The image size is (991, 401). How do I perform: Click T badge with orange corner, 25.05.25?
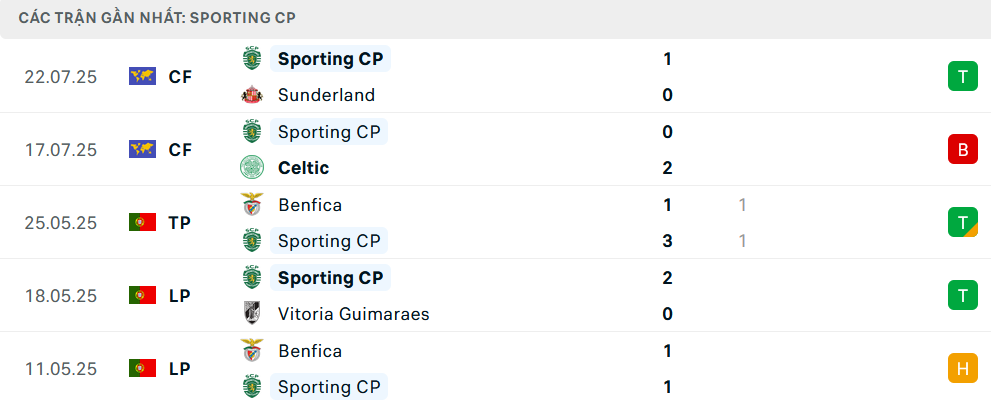click(963, 222)
